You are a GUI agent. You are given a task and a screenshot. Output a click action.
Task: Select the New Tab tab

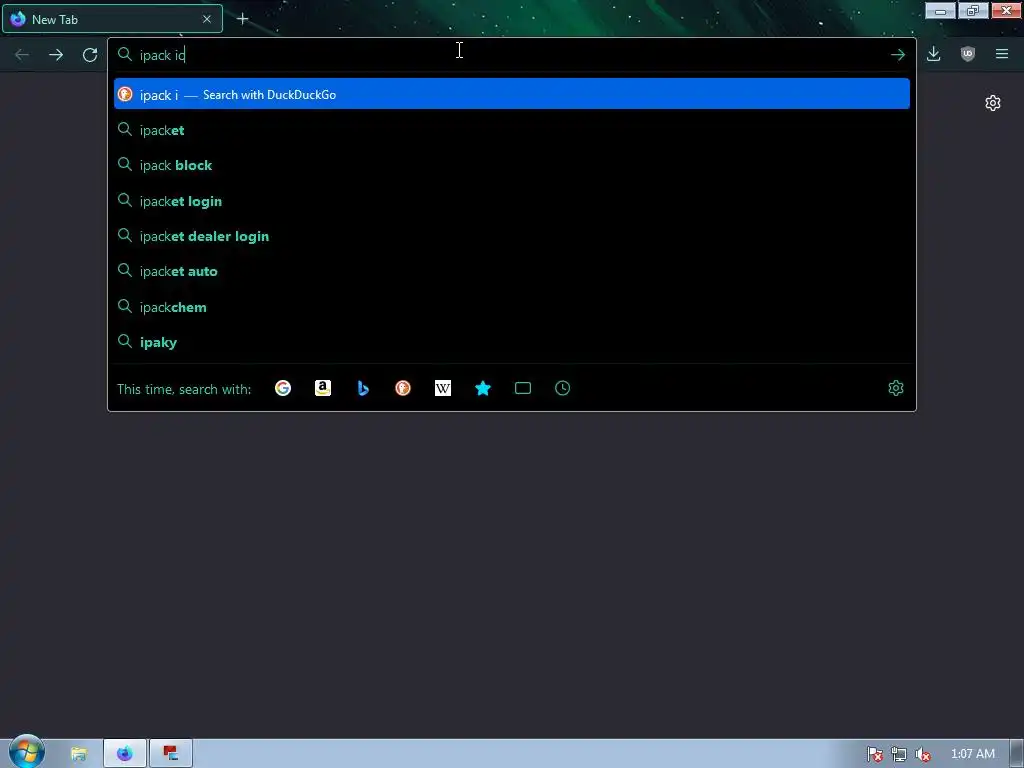point(112,19)
